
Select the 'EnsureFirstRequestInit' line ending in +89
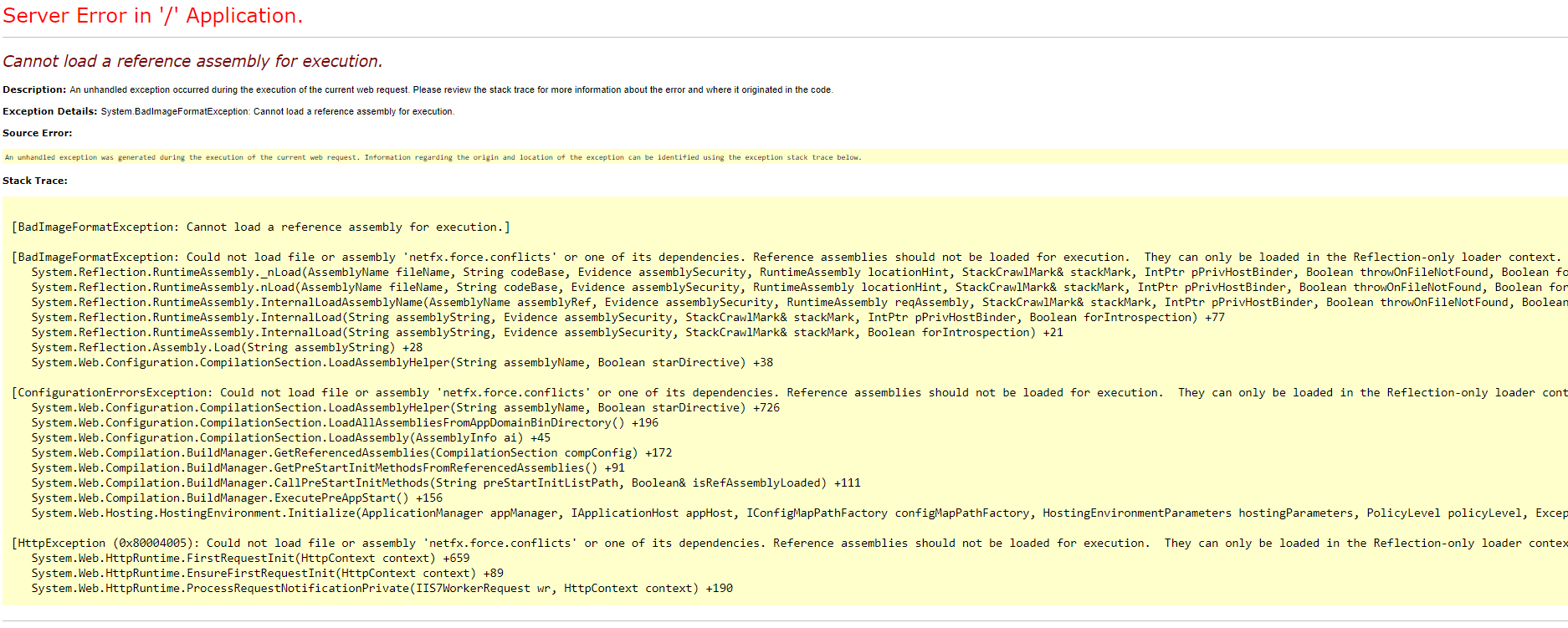268,573
